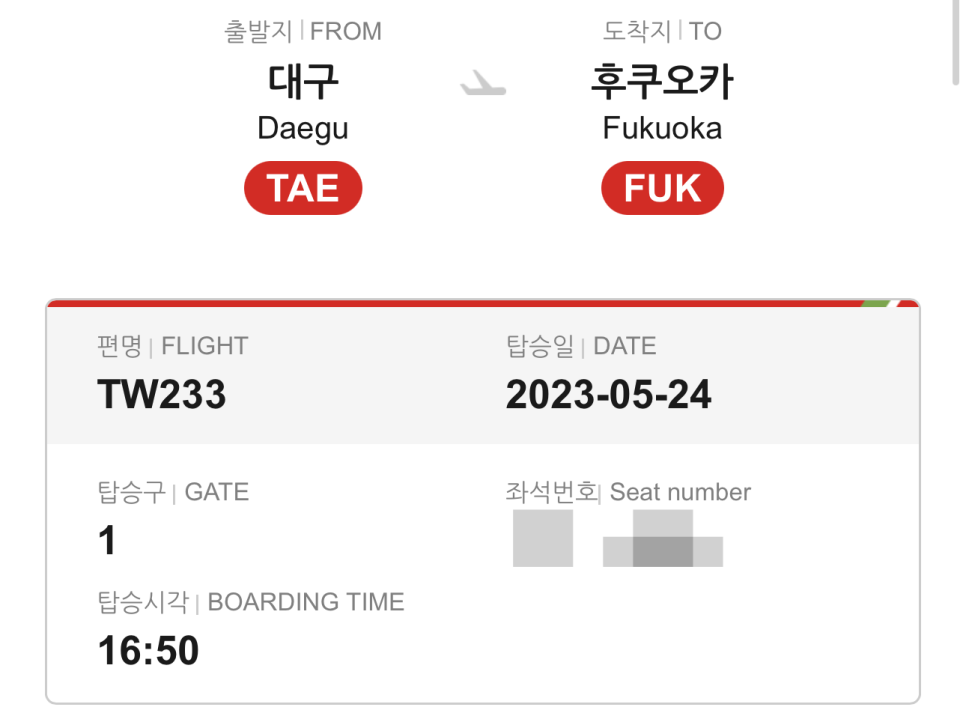Tap the red FUK airport badge
This screenshot has width=966, height=725.
pyautogui.click(x=662, y=188)
